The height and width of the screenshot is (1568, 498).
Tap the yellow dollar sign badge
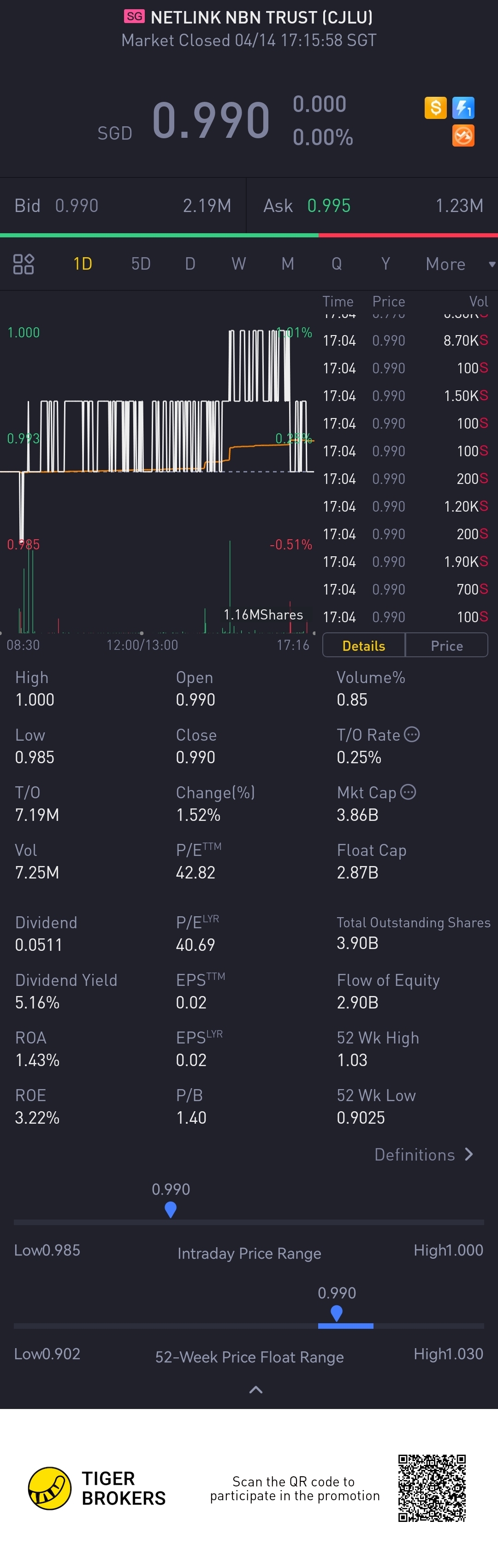pyautogui.click(x=435, y=108)
